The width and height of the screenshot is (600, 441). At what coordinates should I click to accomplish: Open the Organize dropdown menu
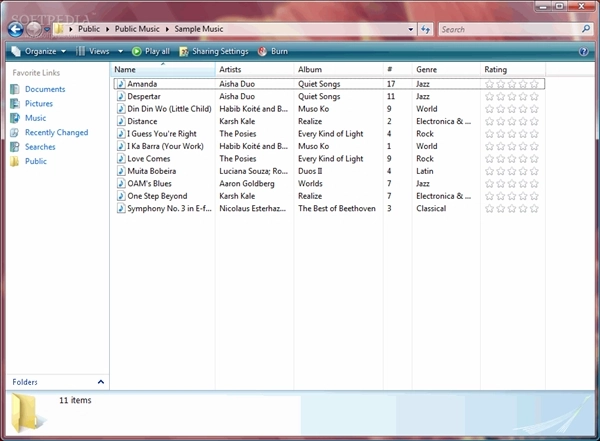click(40, 51)
